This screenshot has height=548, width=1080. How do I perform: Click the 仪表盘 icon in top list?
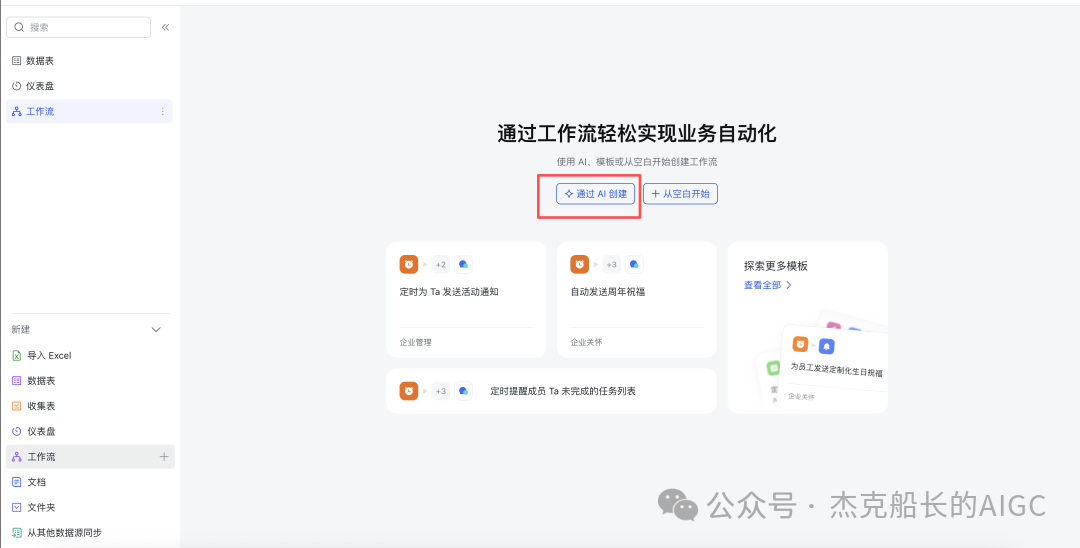(x=17, y=86)
